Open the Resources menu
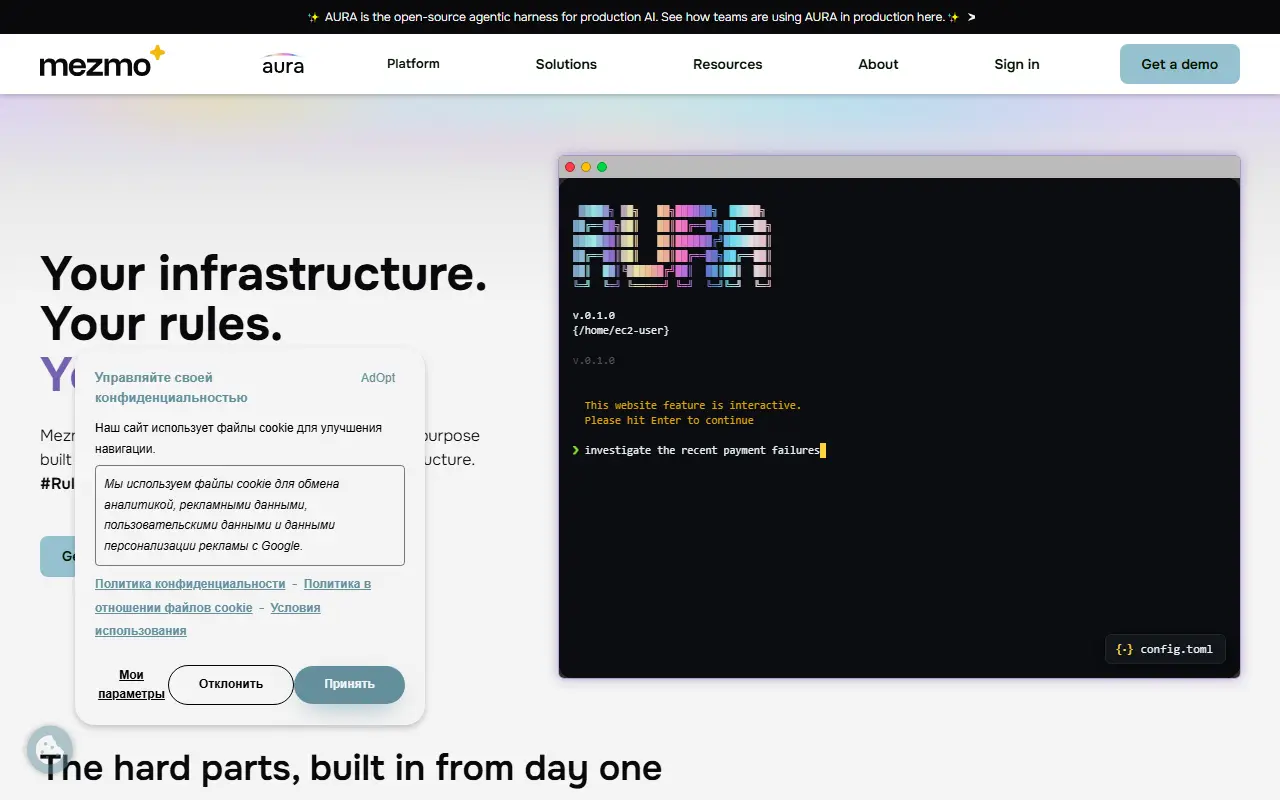This screenshot has height=800, width=1280. (x=728, y=64)
